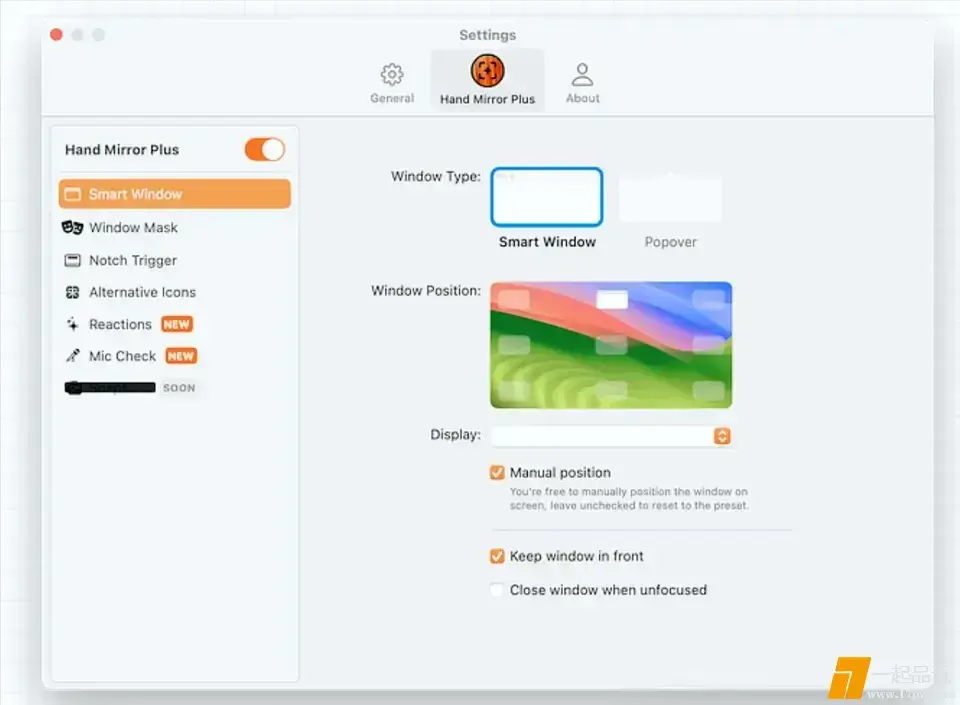Enable Close window when unfocused
The width and height of the screenshot is (960, 705).
(497, 590)
